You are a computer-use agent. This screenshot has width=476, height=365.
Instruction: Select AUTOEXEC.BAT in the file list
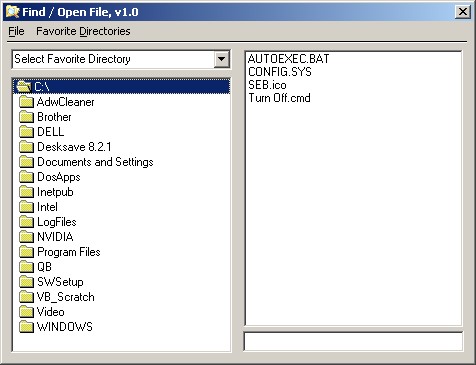(x=289, y=59)
